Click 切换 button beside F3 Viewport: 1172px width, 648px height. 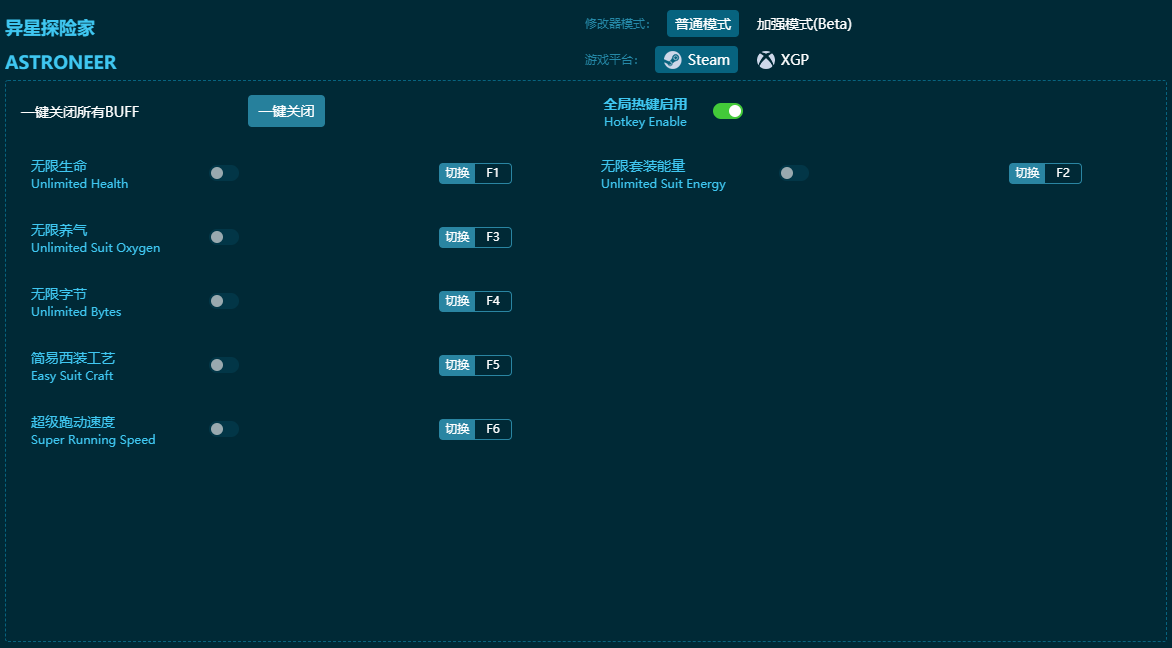tap(457, 237)
